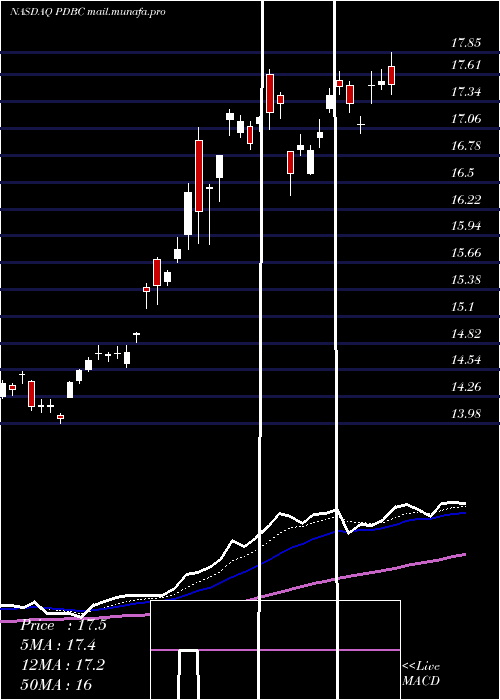
Task: Click the 17.85 price axis label
Action: 466,43
